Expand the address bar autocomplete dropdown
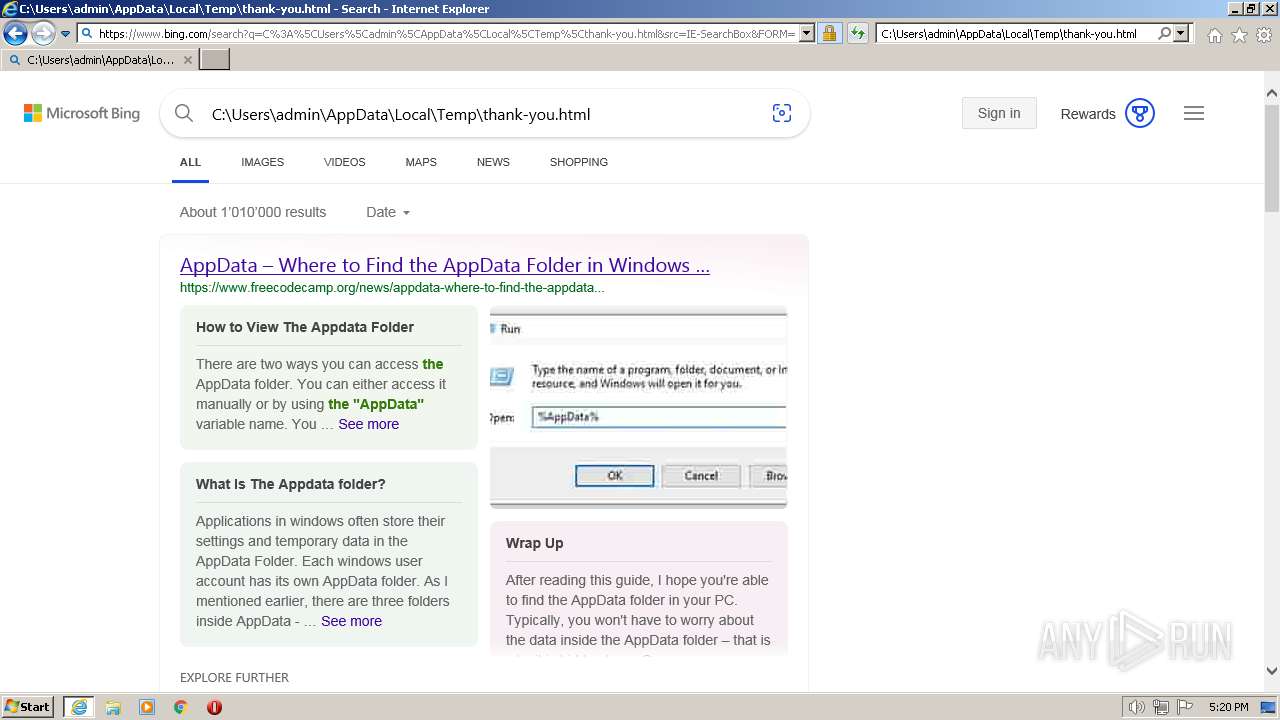 [806, 33]
